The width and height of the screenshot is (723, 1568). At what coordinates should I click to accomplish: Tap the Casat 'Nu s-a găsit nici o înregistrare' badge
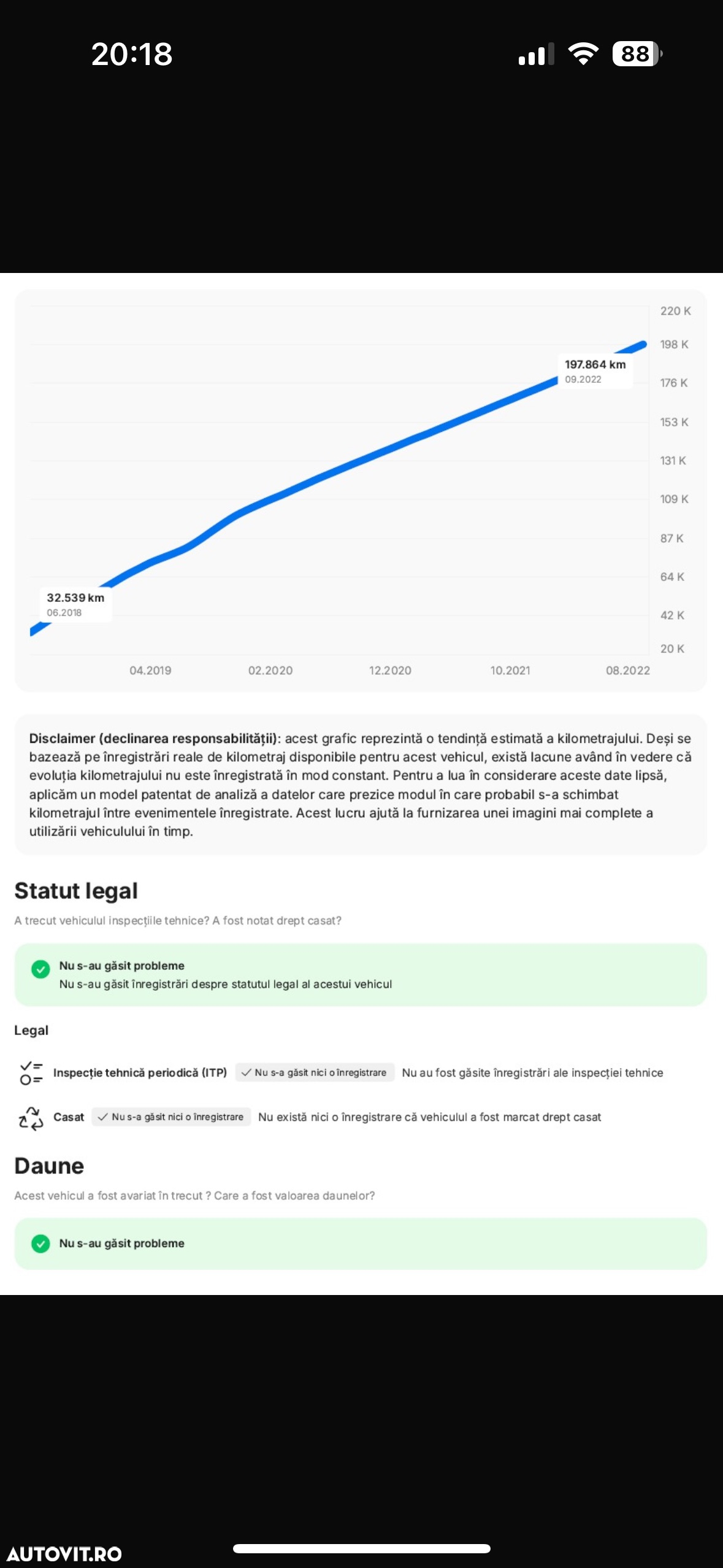[x=172, y=1117]
